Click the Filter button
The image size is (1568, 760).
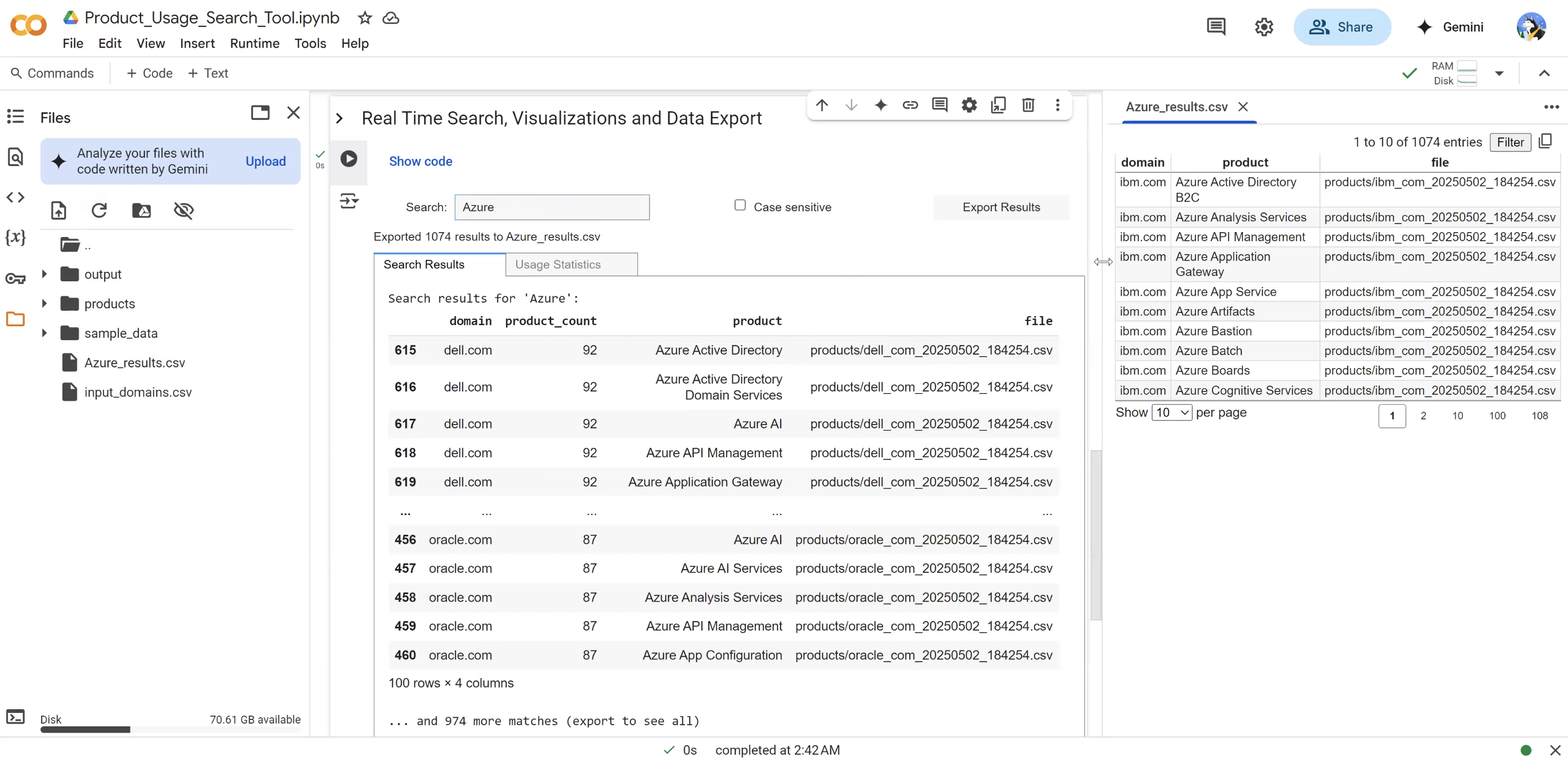pos(1510,142)
